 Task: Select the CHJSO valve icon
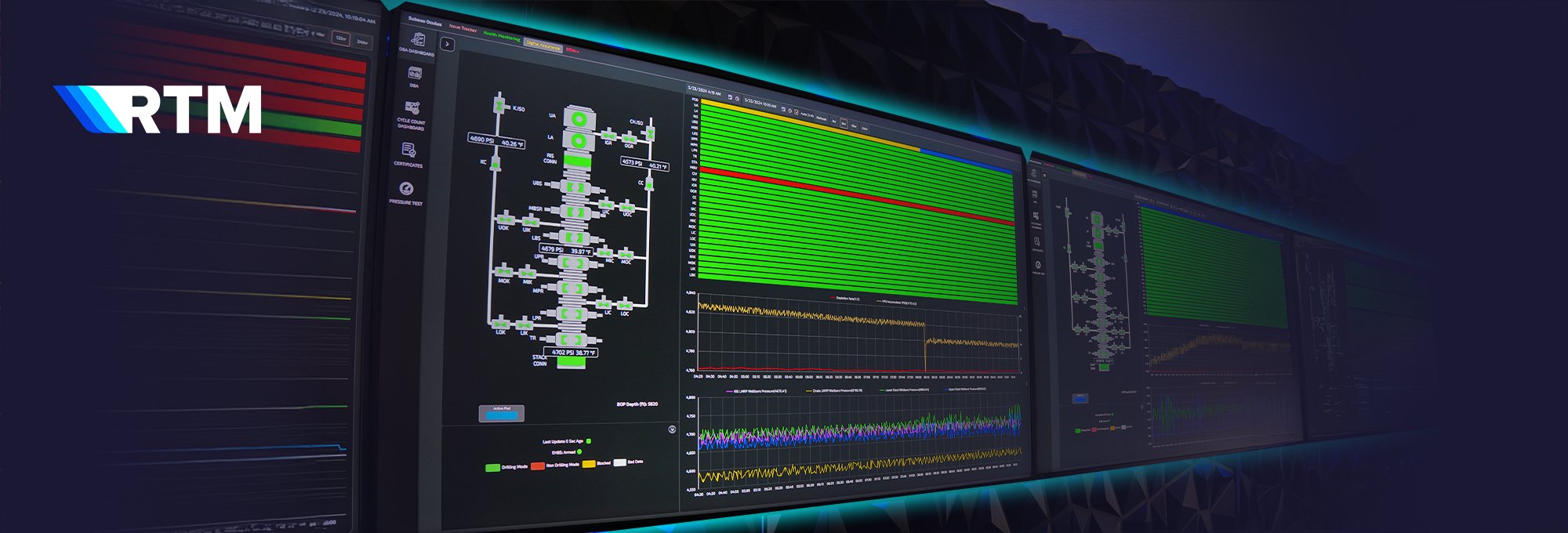[x=650, y=134]
